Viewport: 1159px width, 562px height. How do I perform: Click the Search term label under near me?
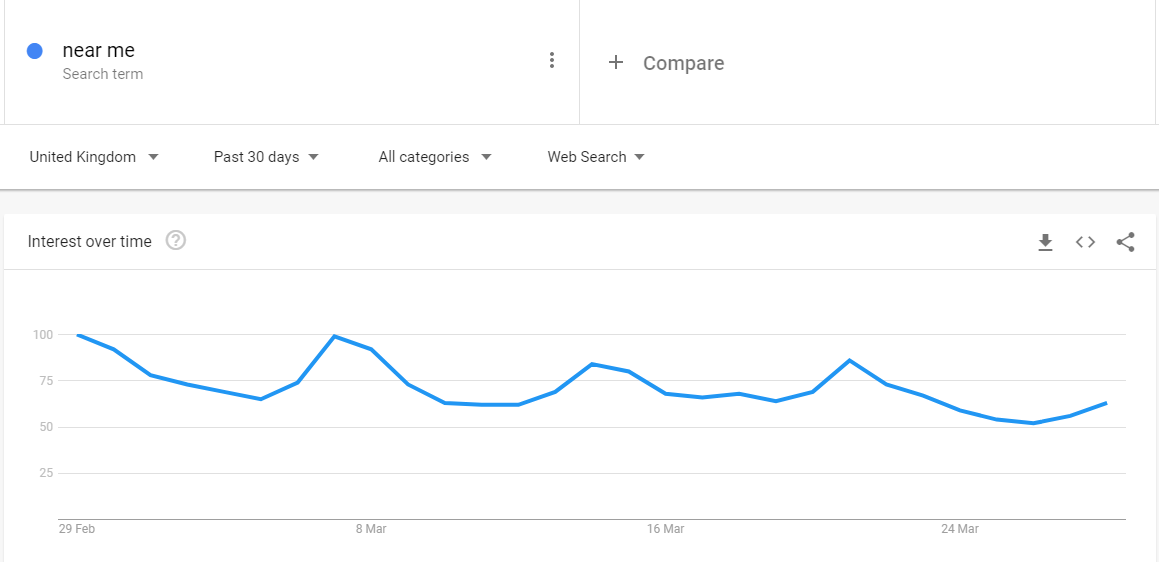coord(103,74)
